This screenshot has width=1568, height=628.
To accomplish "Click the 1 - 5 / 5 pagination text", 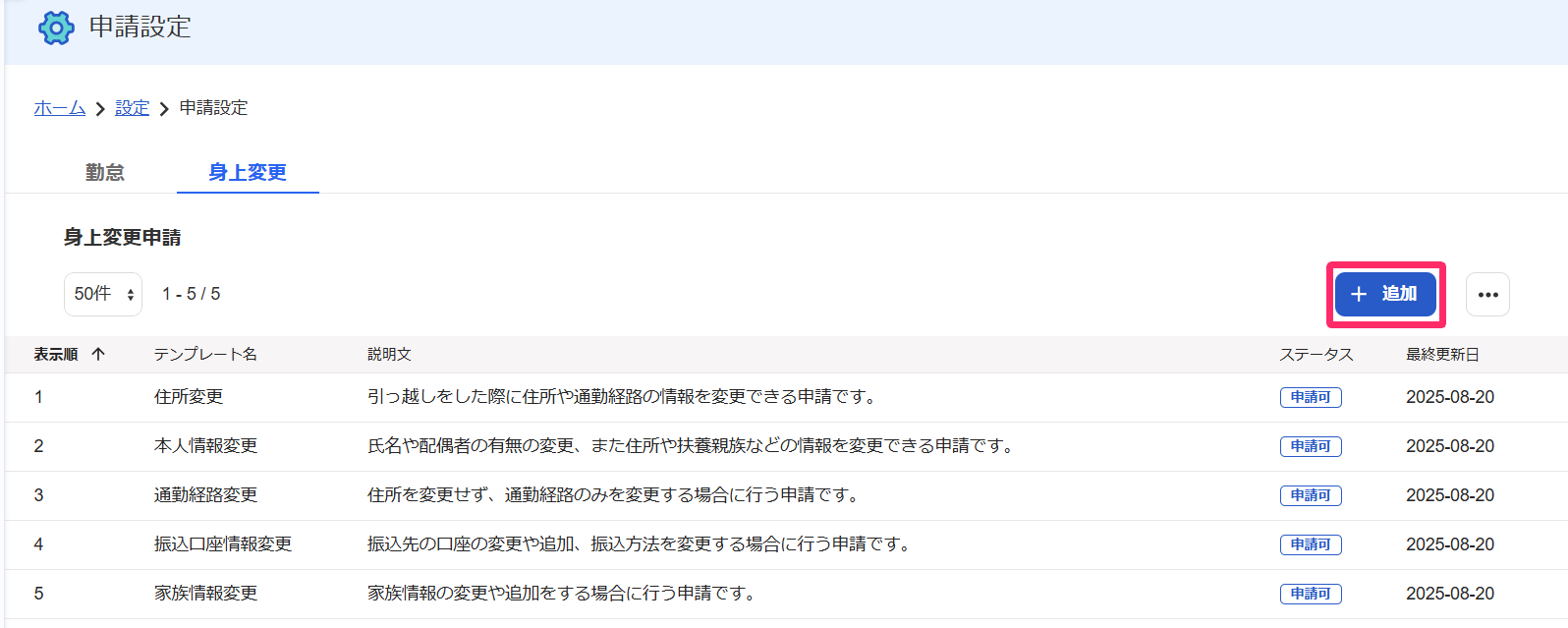I will (192, 294).
